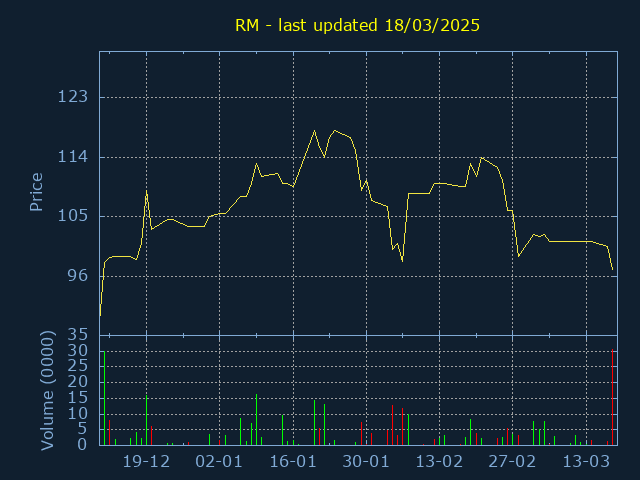
Task: Click the green volume bar at 19-12
Action: (147, 420)
